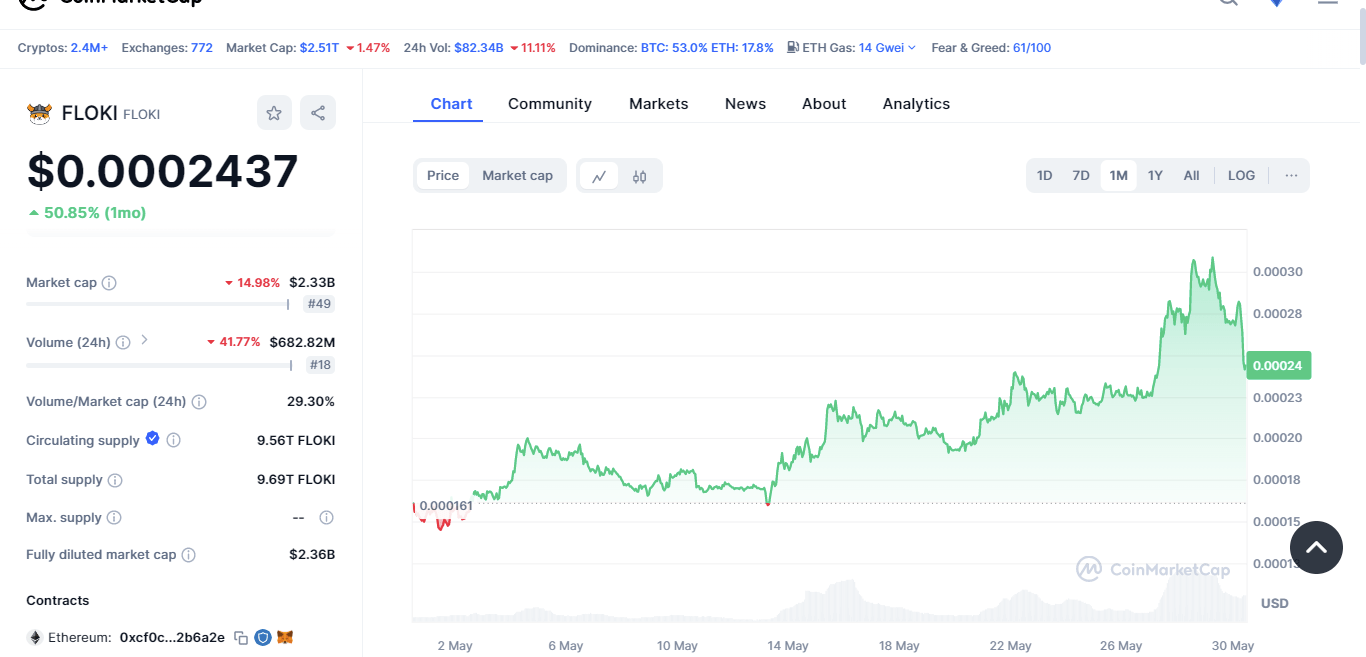Click the 9.69T FLOKI total supply value
This screenshot has height=657, width=1366.
tap(296, 480)
